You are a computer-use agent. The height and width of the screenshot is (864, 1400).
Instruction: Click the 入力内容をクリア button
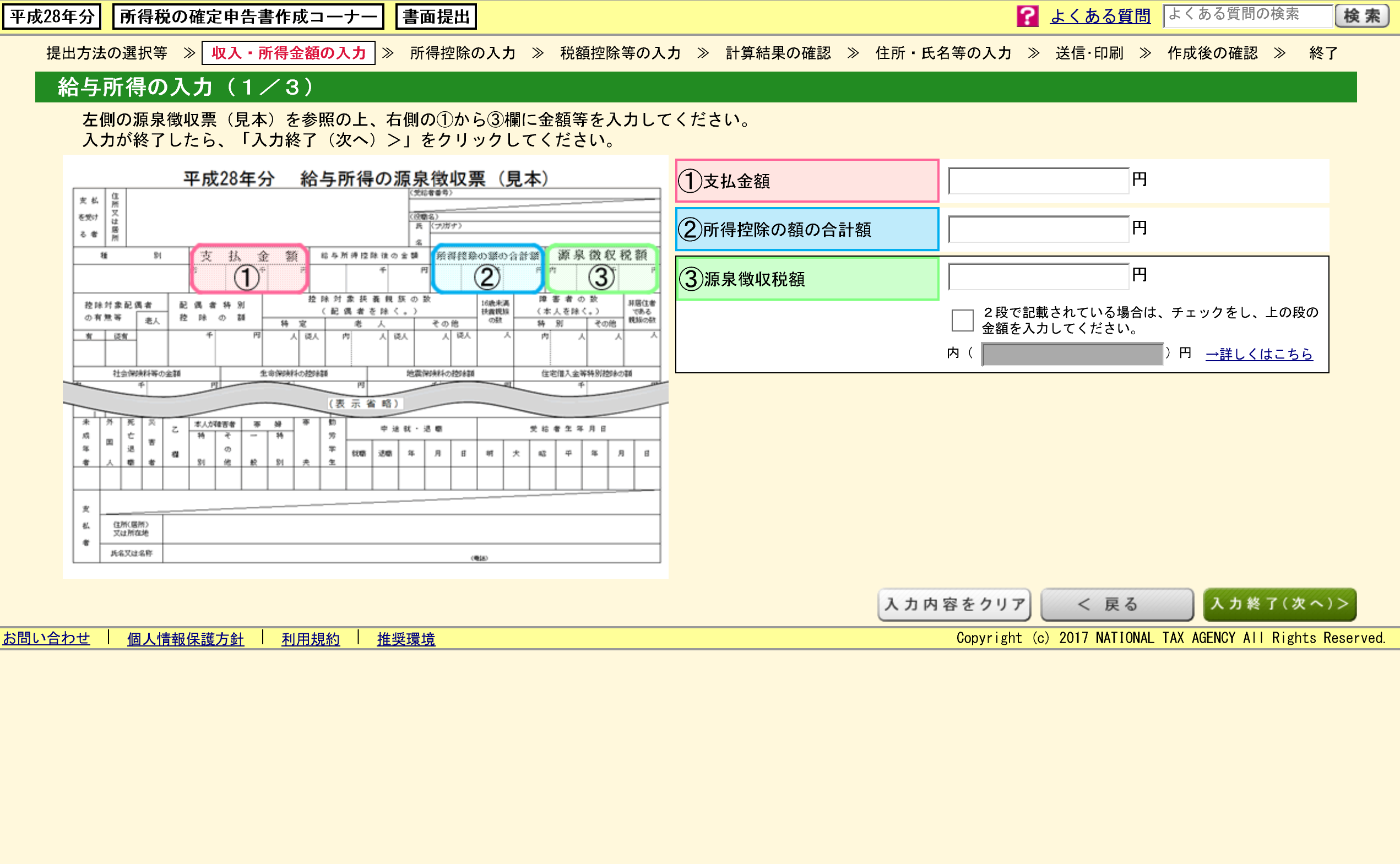coord(954,604)
